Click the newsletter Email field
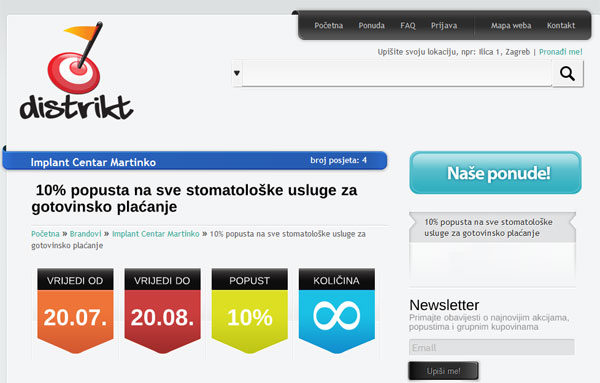The width and height of the screenshot is (600, 383). [492, 347]
